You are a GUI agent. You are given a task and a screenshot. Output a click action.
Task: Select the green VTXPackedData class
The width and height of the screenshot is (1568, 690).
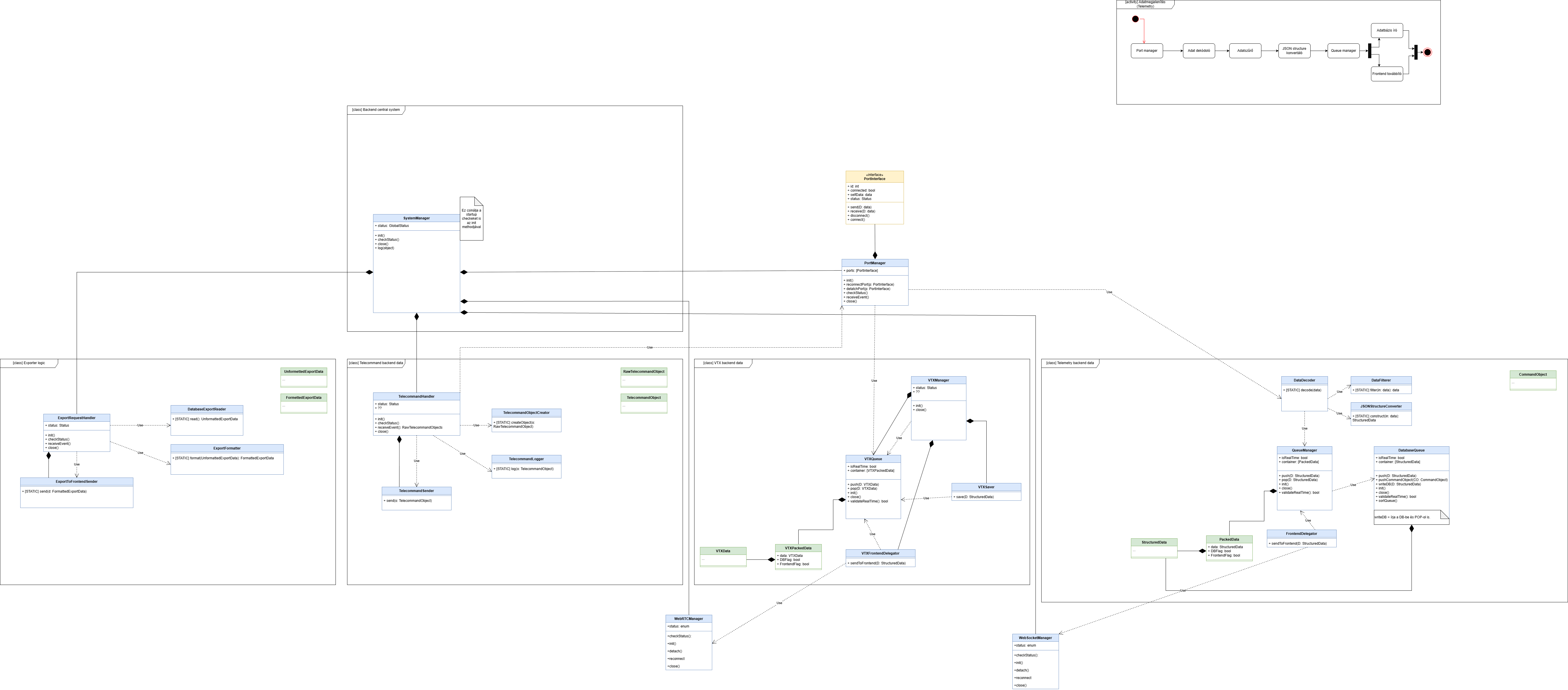[x=798, y=556]
